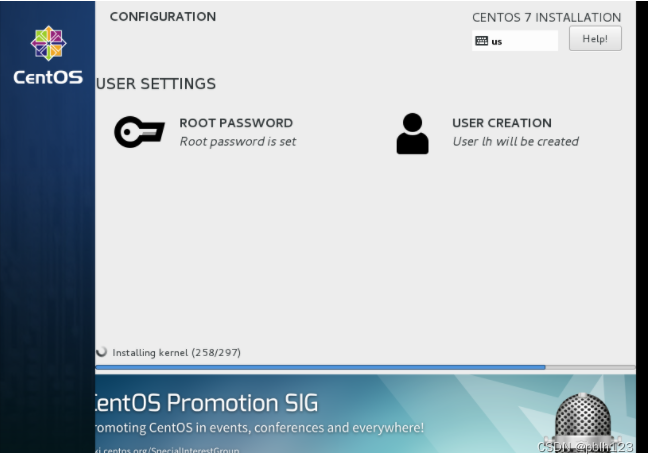
Task: Click the User Creation person icon
Action: click(x=412, y=134)
